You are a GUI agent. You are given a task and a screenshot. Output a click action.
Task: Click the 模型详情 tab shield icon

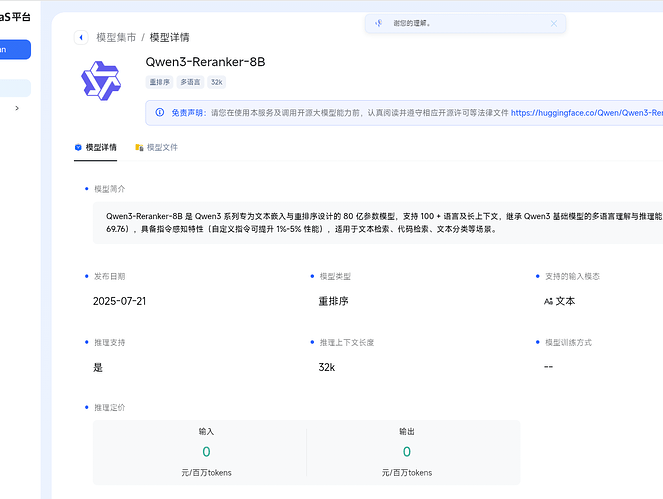78,148
